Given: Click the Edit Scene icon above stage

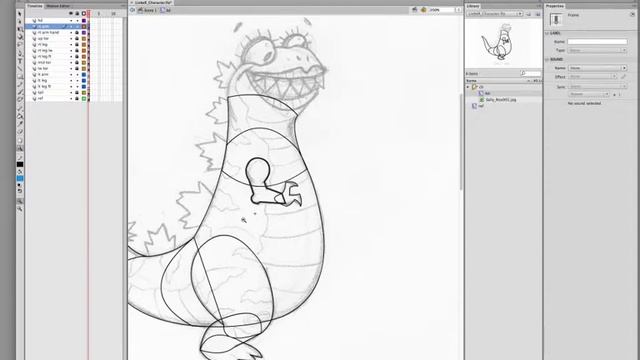Looking at the screenshot, I should pyautogui.click(x=415, y=10).
